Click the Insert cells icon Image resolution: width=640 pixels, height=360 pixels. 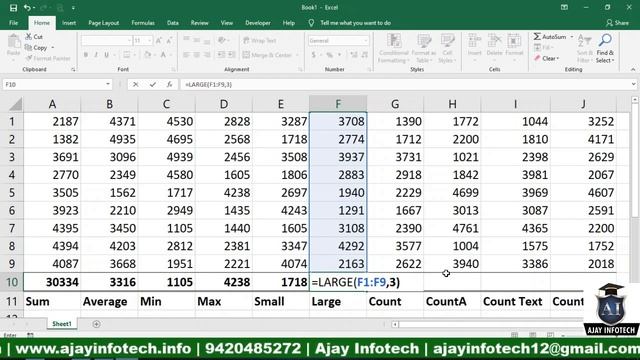click(x=474, y=41)
